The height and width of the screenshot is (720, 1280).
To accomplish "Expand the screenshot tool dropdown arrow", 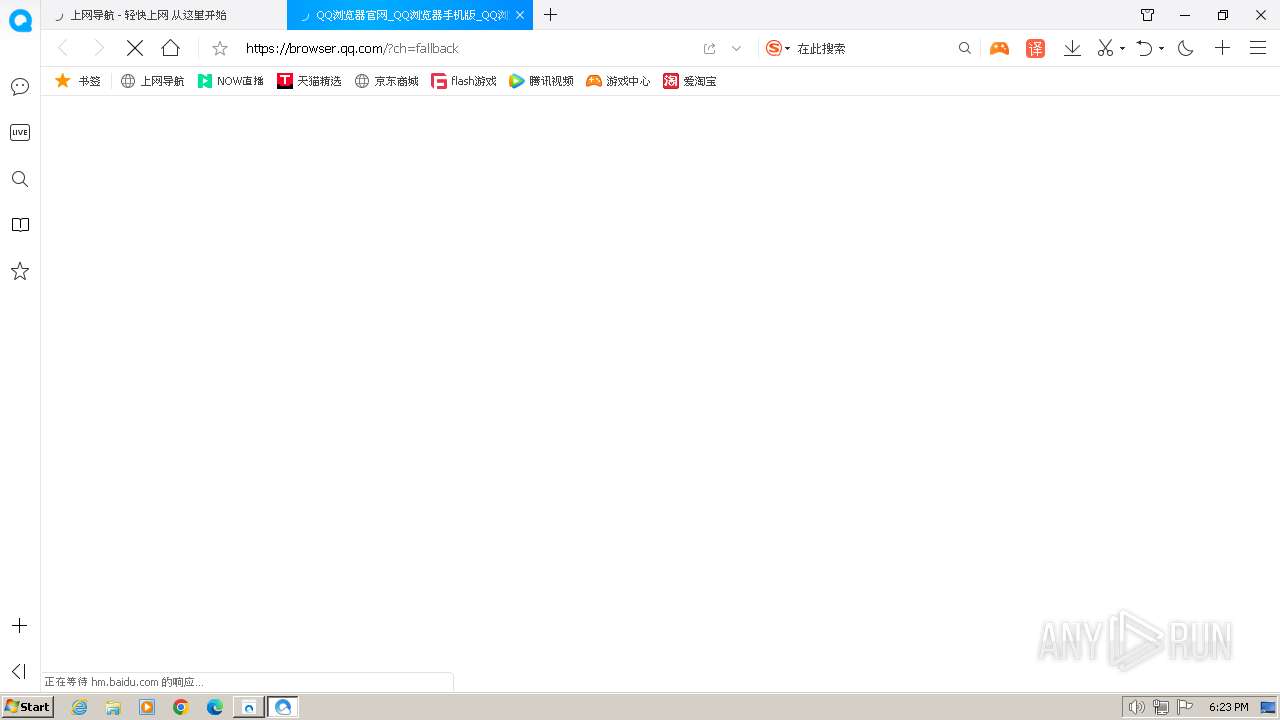I will pyautogui.click(x=1122, y=49).
